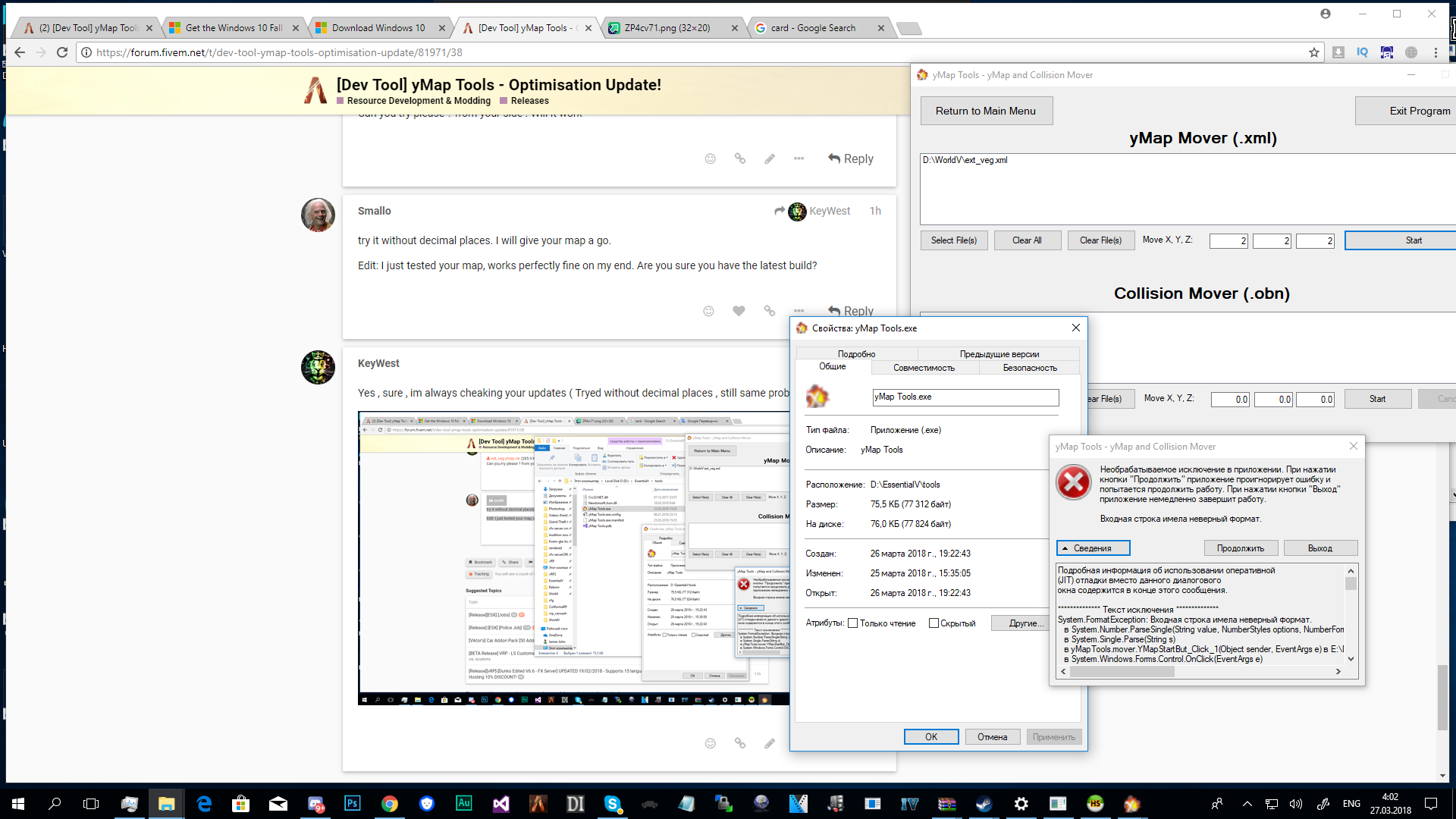Edit the post using the pencil icon
This screenshot has width=1456, height=819.
click(x=770, y=743)
